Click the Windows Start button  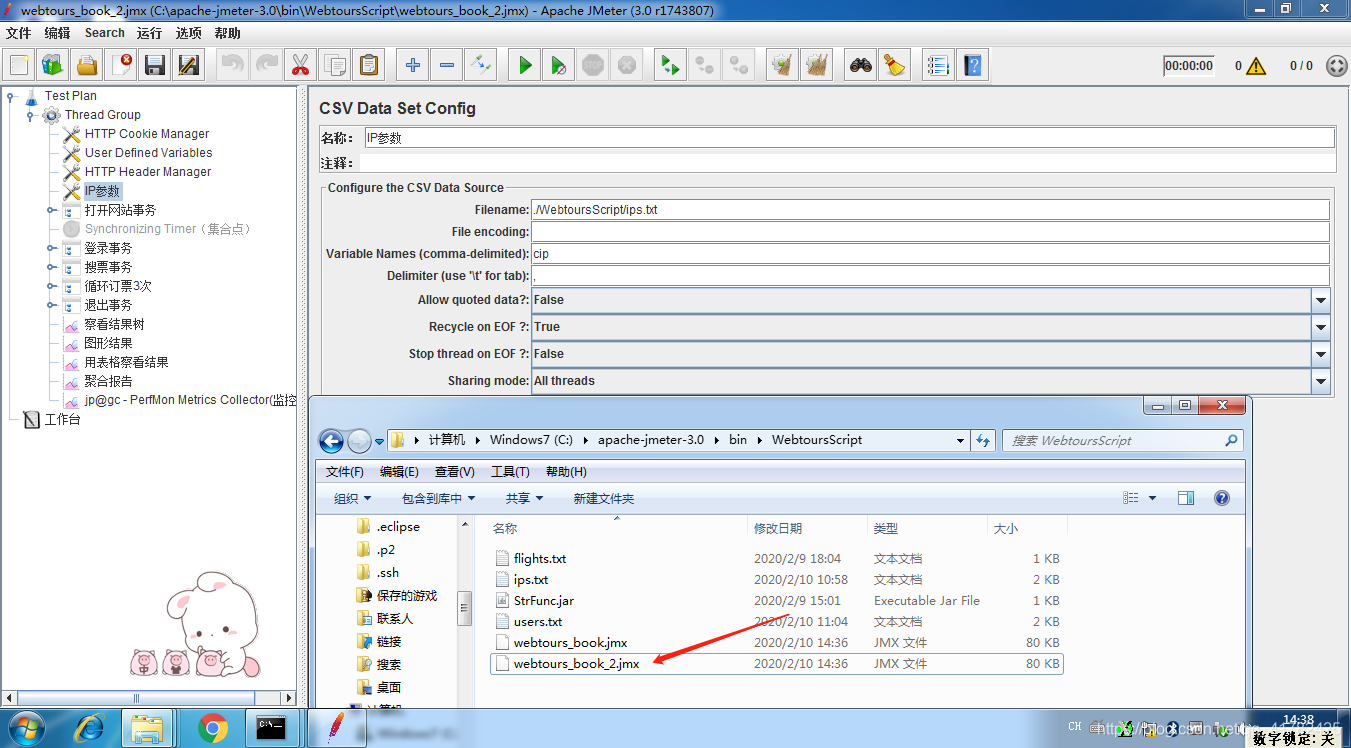[x=25, y=727]
